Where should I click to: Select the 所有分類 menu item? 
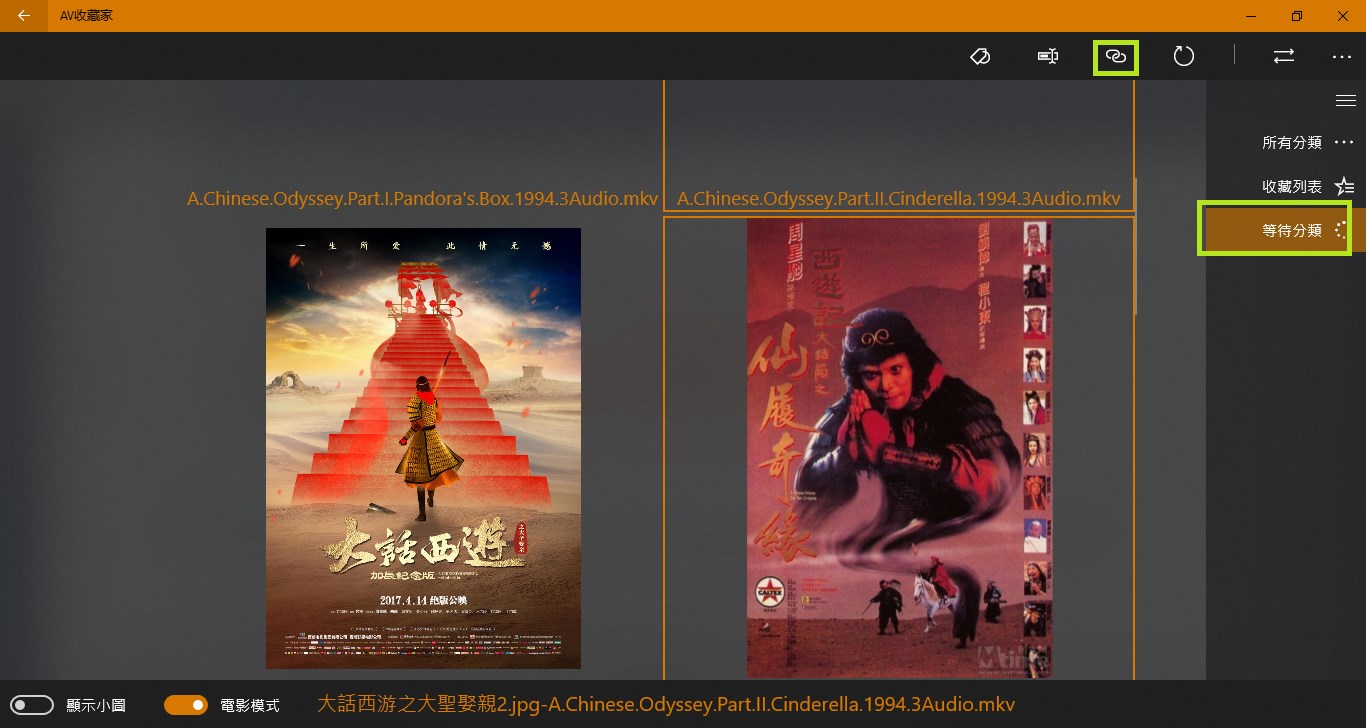[x=1292, y=143]
